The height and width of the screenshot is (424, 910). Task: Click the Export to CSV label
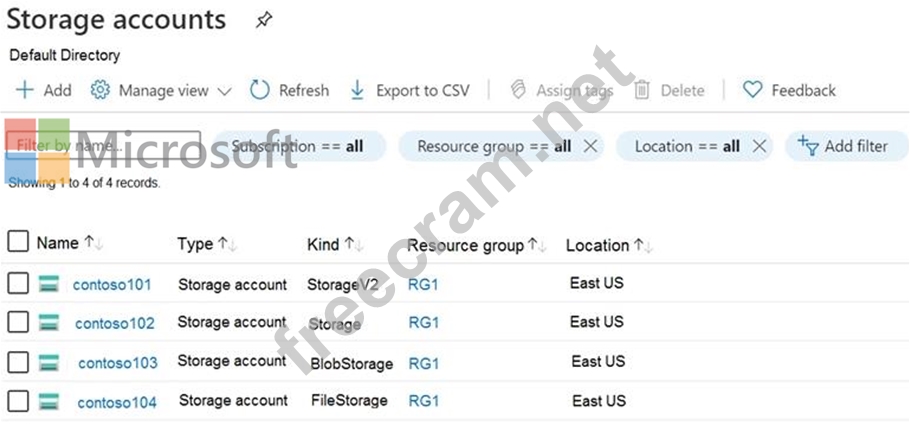423,91
